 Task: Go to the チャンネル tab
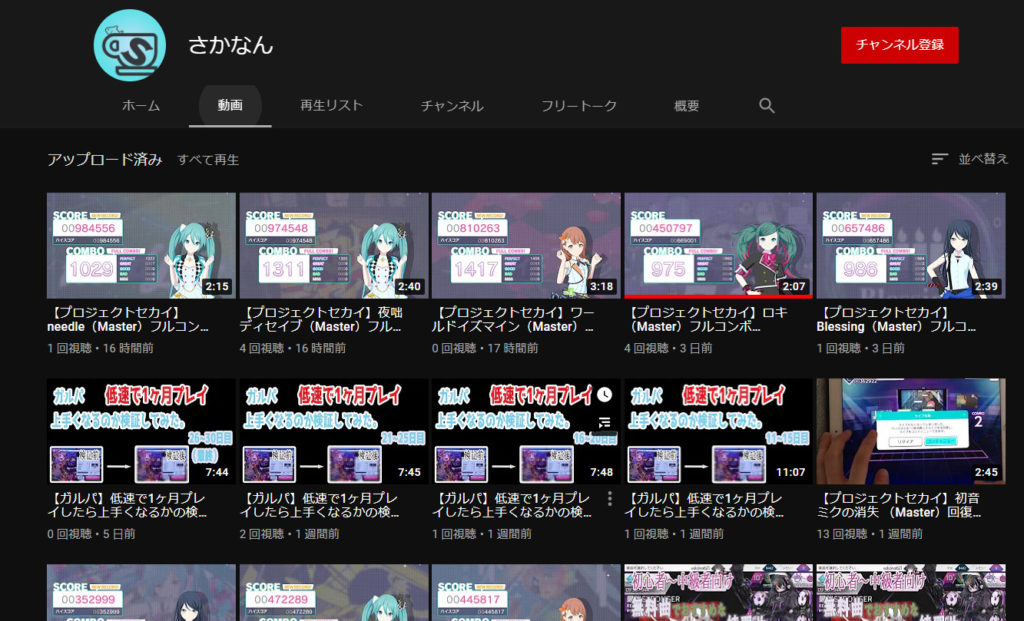(x=452, y=106)
